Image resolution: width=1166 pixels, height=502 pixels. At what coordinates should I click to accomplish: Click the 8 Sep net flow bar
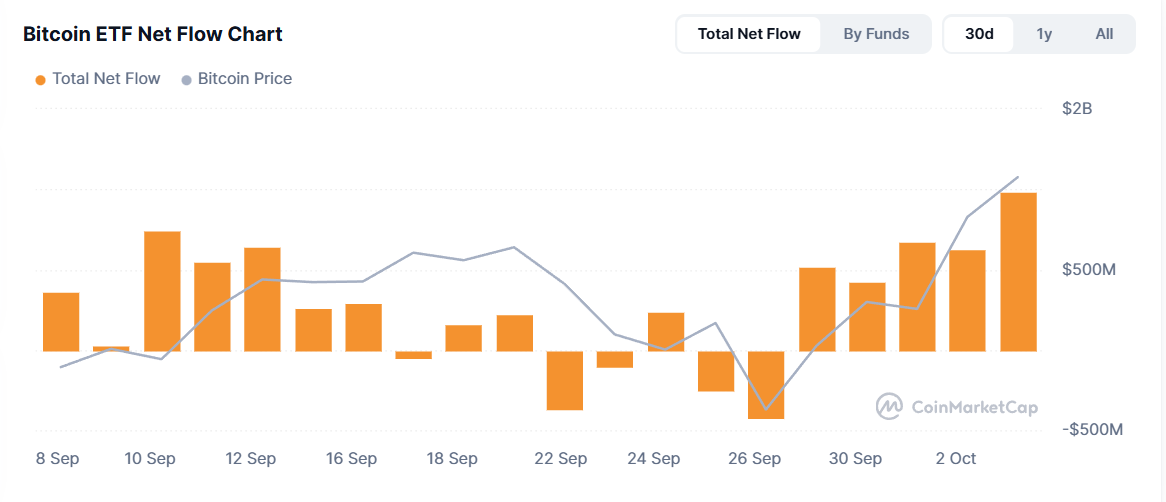tap(61, 321)
